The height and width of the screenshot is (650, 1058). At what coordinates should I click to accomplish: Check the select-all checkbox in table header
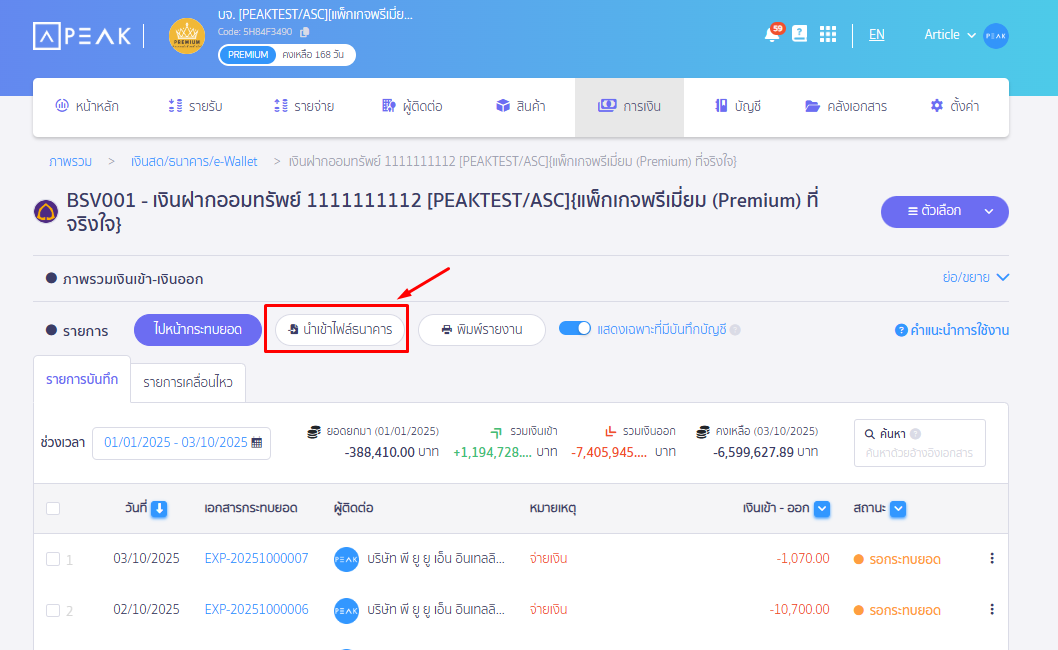point(53,509)
